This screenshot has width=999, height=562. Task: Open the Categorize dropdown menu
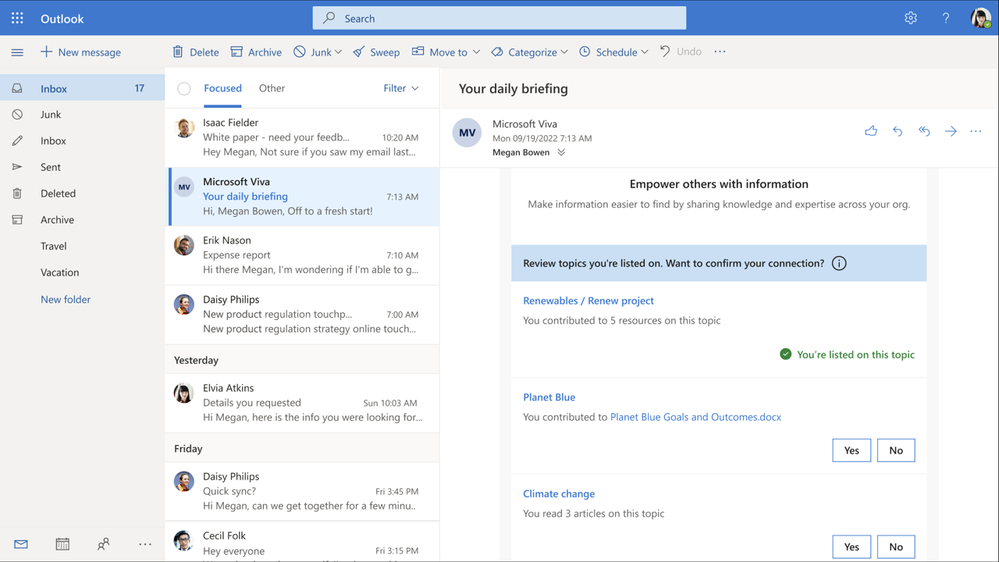coord(532,52)
